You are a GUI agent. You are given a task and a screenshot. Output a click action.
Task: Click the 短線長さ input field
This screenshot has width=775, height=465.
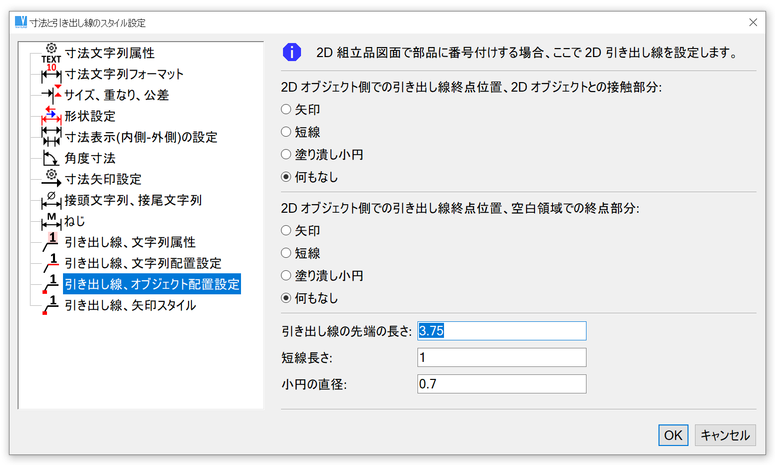[501, 357]
